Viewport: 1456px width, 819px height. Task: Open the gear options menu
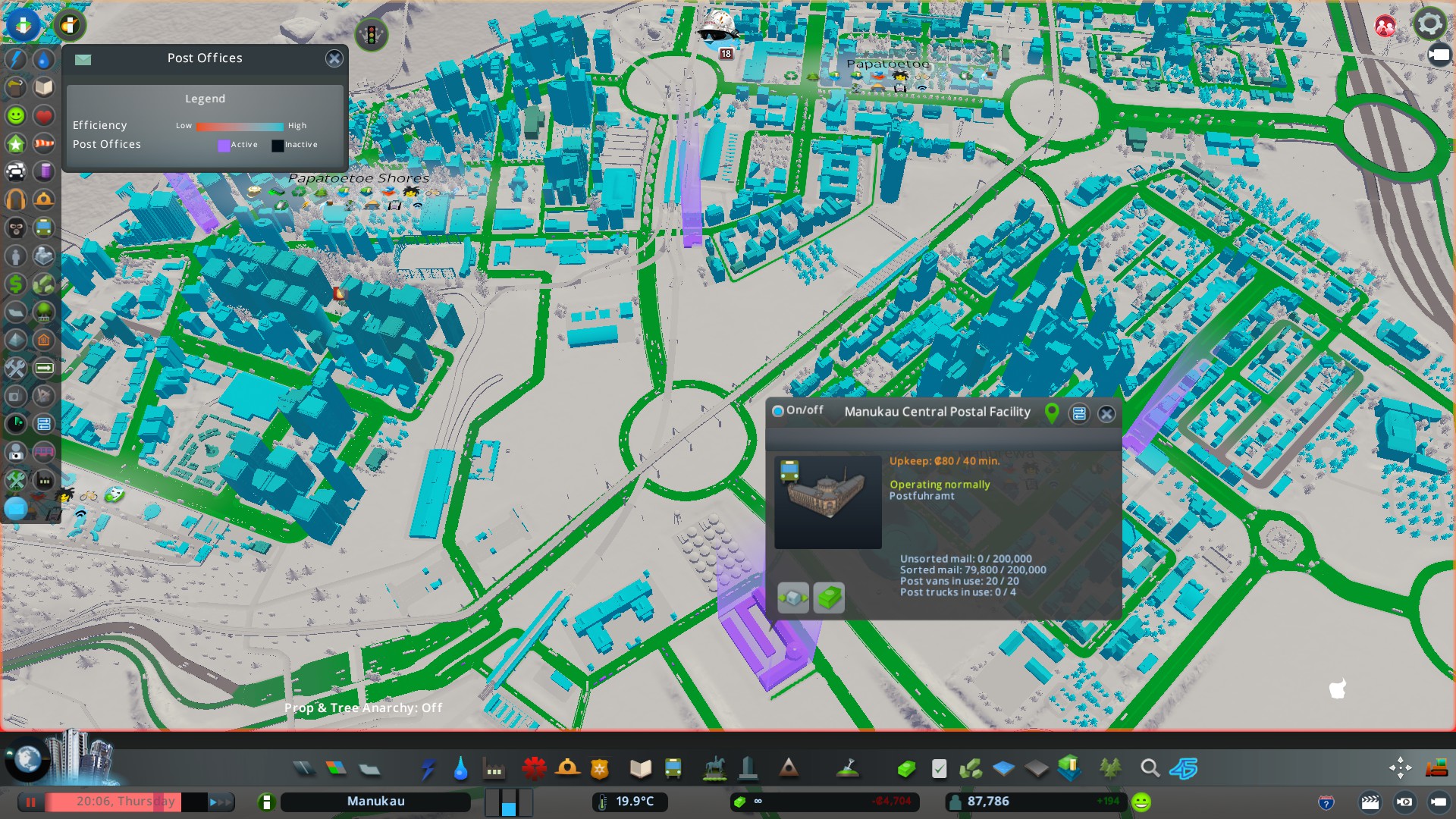click(x=1429, y=24)
